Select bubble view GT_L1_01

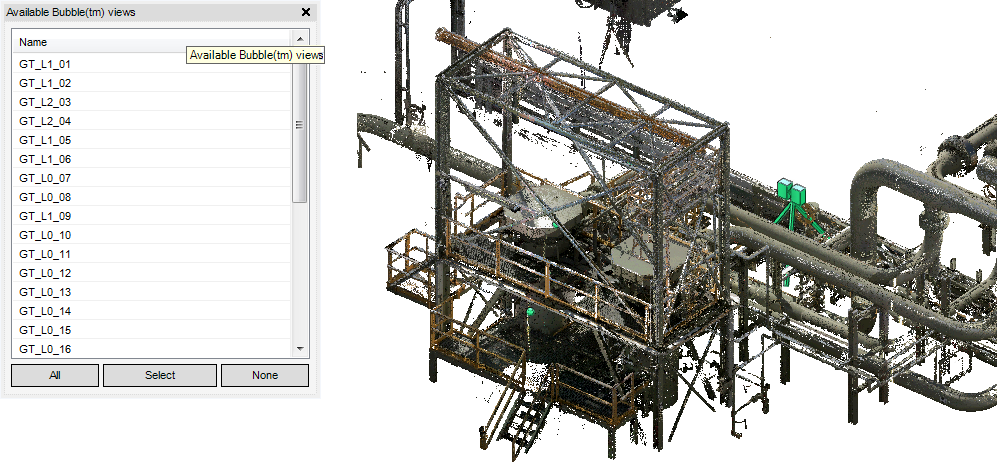(x=151, y=64)
